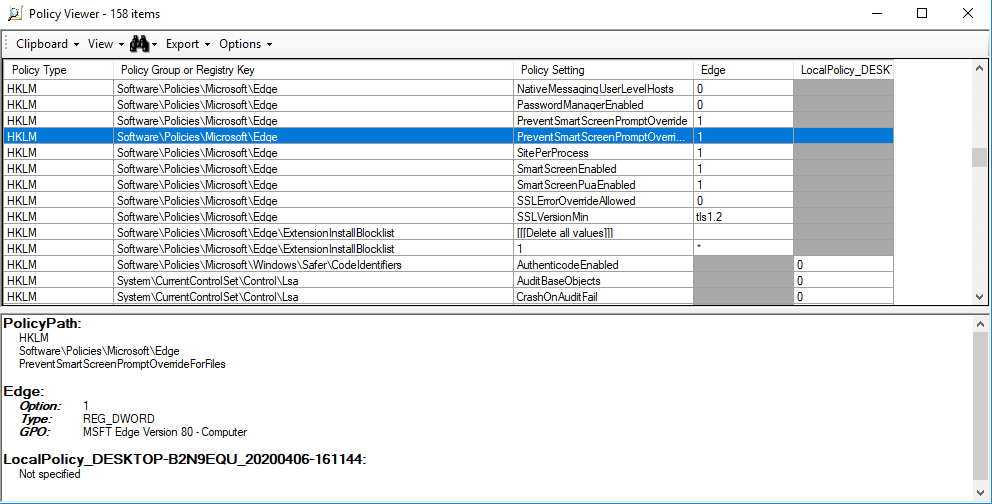The image size is (992, 504).
Task: Click the policy list scroll up arrow
Action: point(979,68)
